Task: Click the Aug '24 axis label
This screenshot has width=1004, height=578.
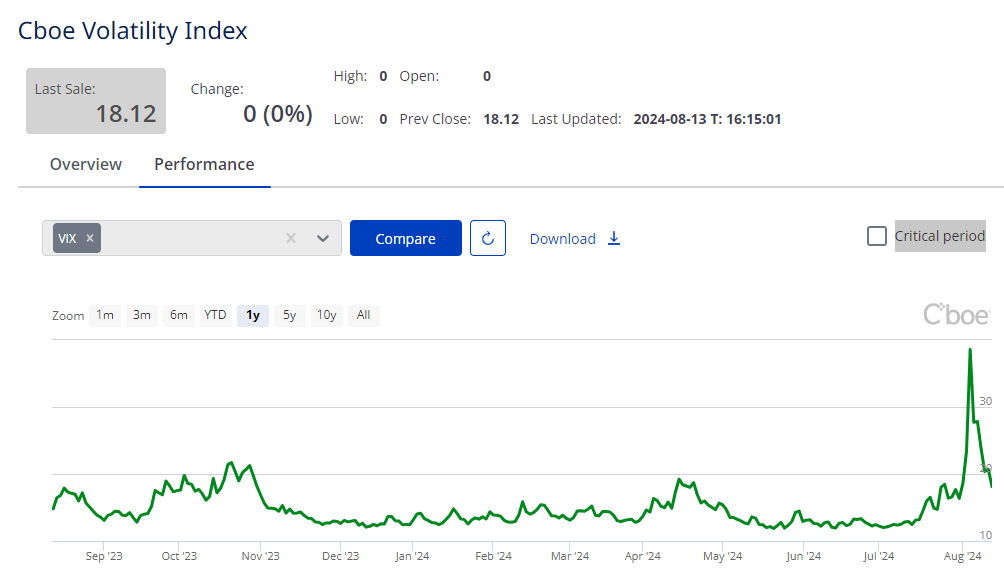Action: tap(962, 556)
